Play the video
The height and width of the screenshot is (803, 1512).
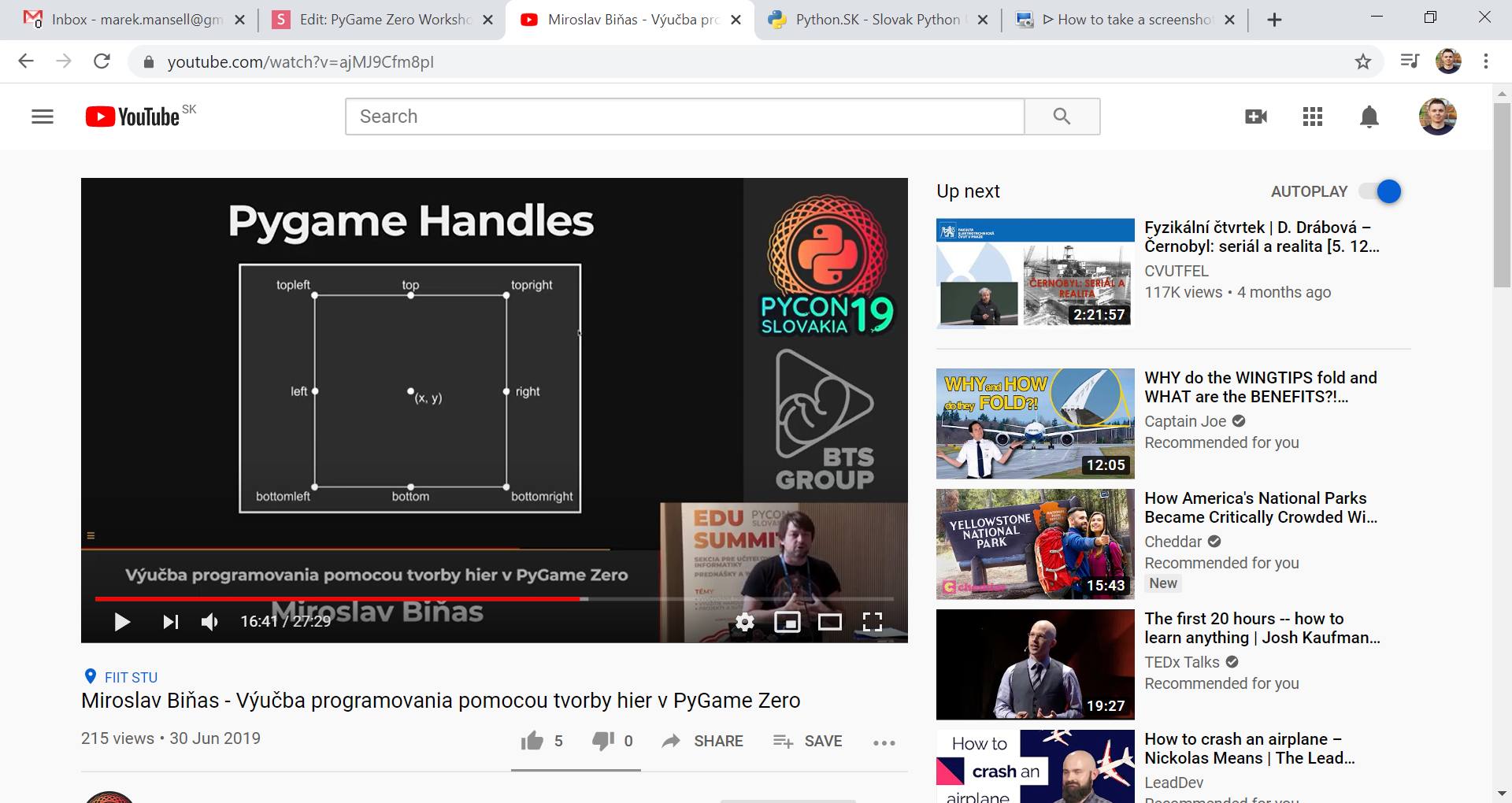pyautogui.click(x=121, y=622)
